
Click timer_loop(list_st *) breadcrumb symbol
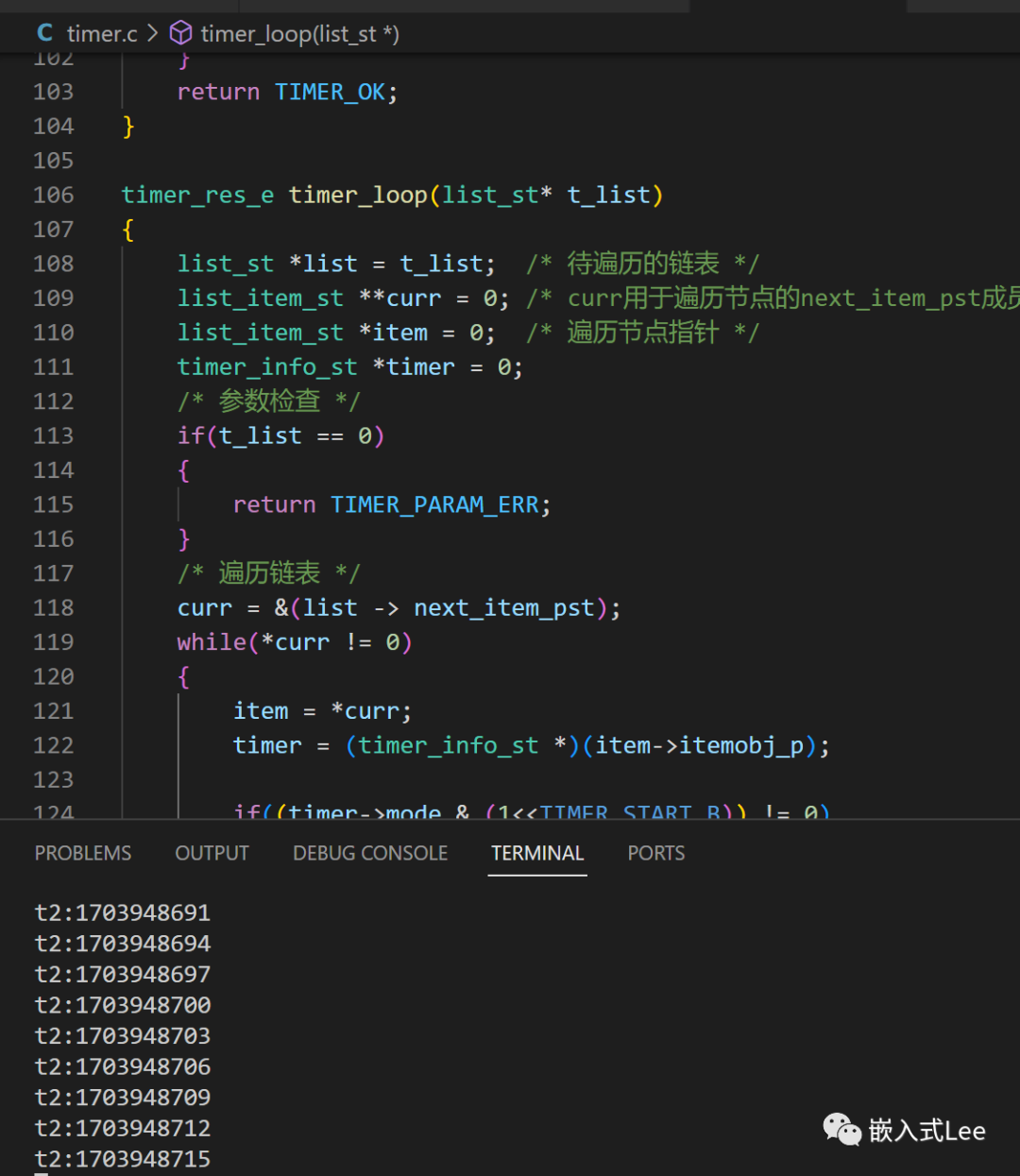coord(299,34)
